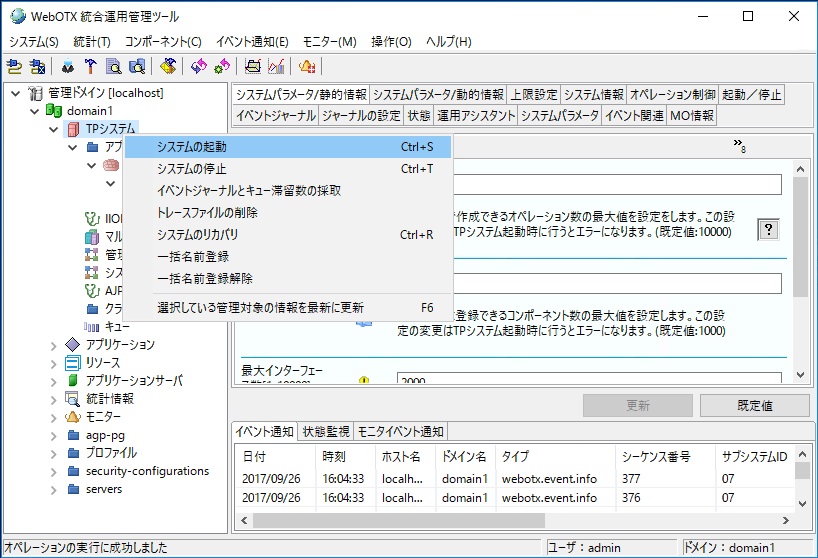Collapse the domain1 tree node

coord(37,111)
